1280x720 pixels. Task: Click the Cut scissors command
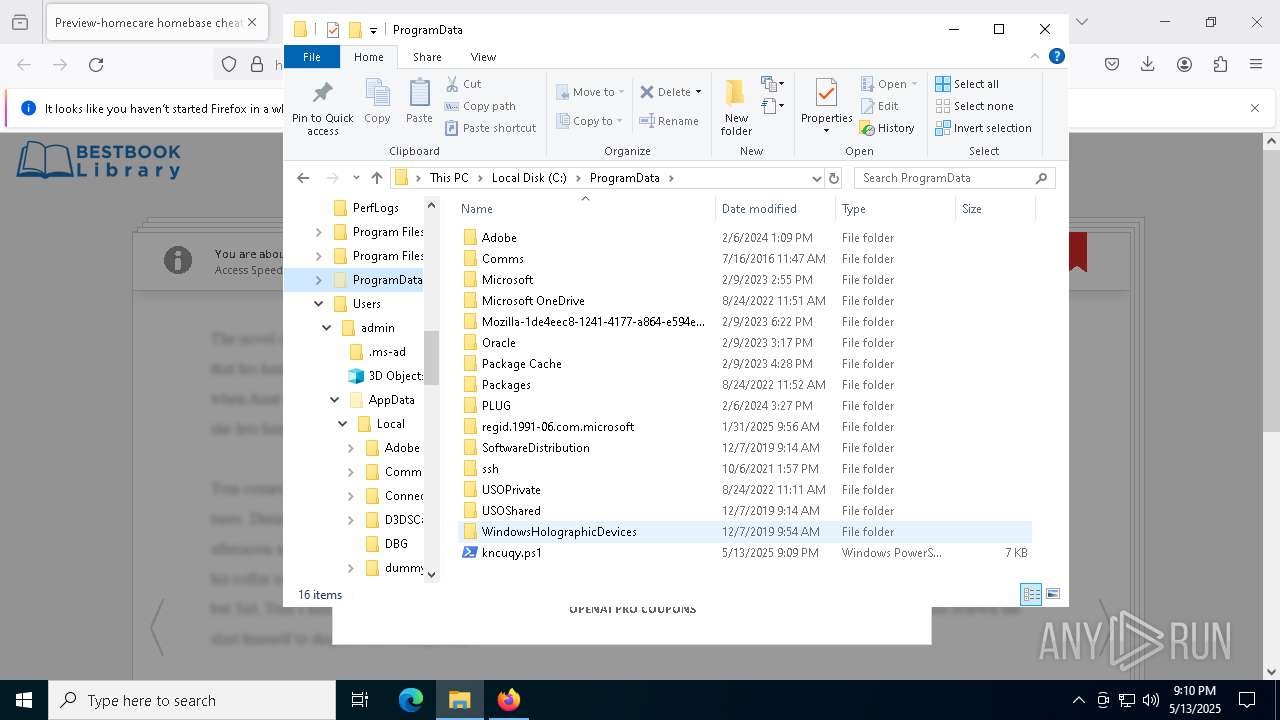click(x=463, y=84)
